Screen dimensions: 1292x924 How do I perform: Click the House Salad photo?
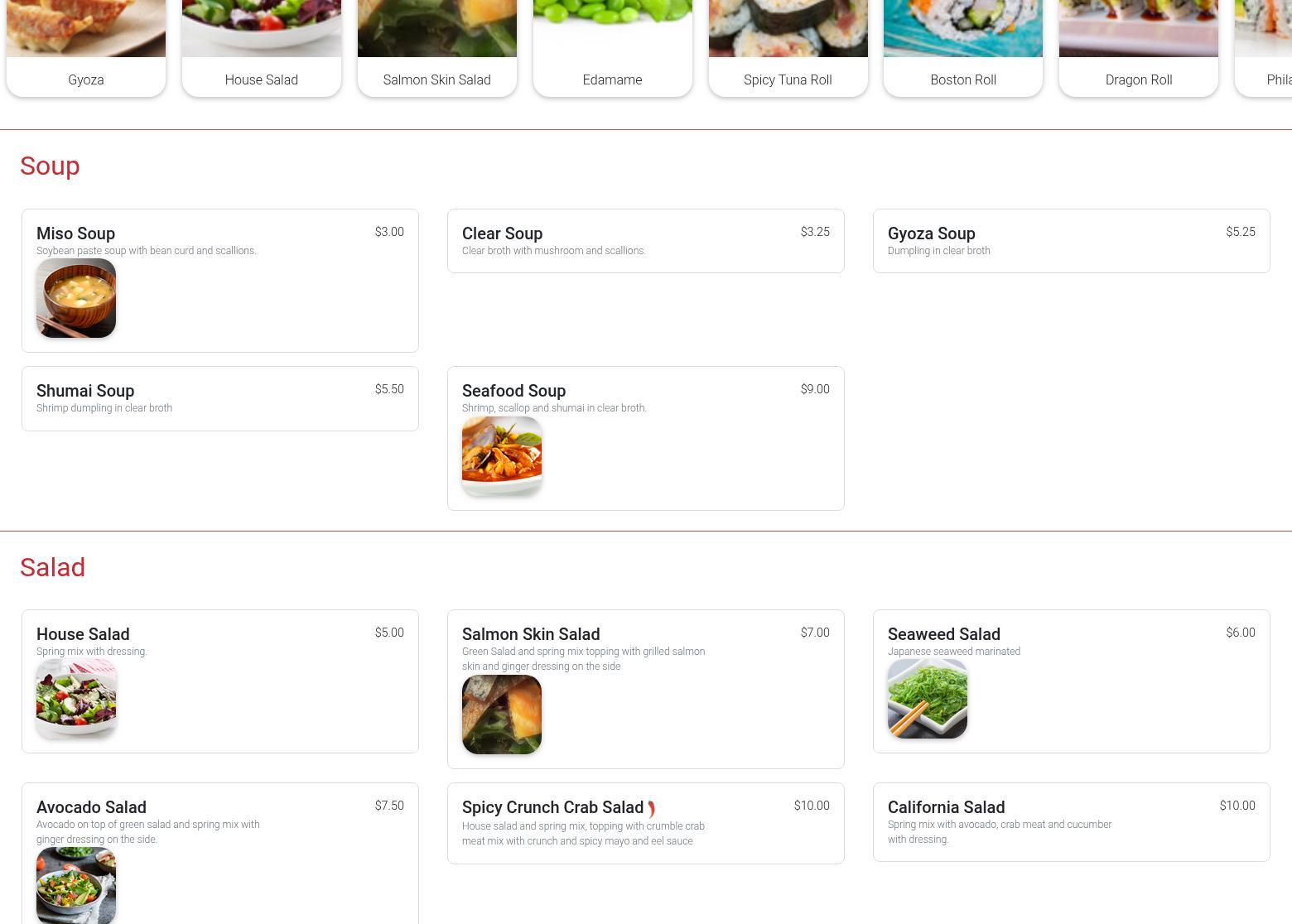coord(76,699)
